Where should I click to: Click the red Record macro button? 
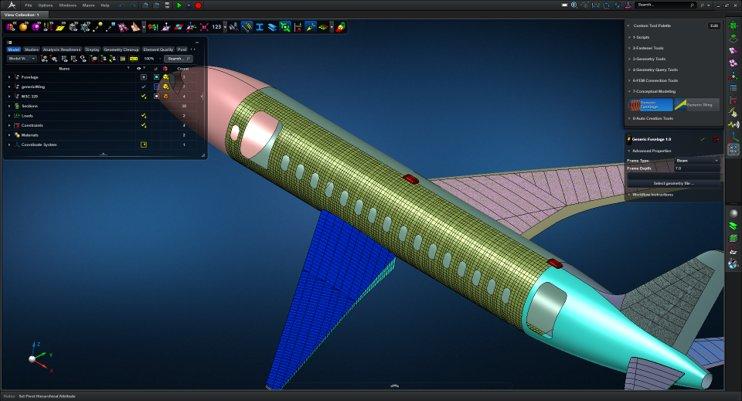coord(198,5)
